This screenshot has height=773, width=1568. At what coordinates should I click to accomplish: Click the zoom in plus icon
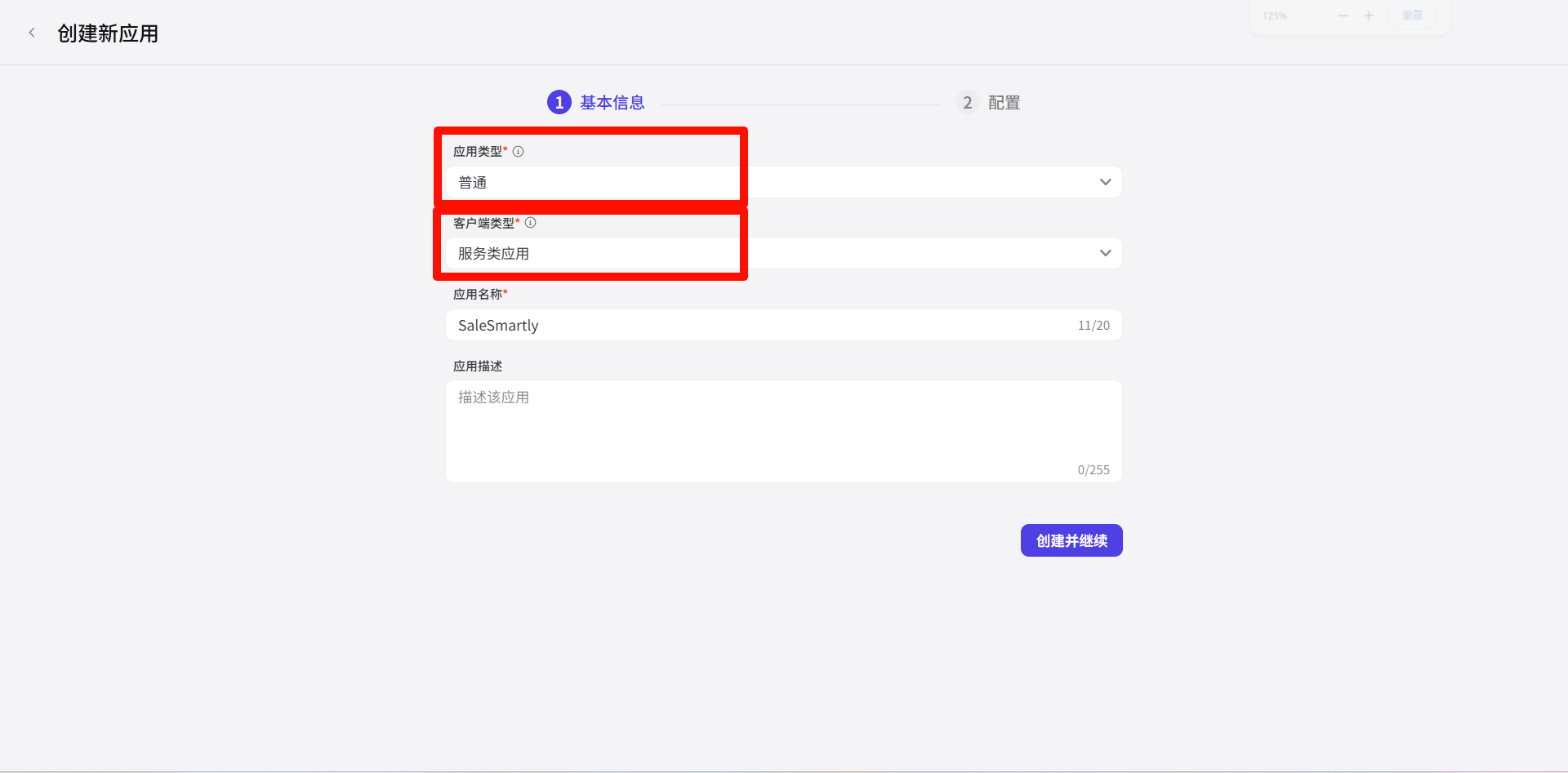pyautogui.click(x=1369, y=16)
